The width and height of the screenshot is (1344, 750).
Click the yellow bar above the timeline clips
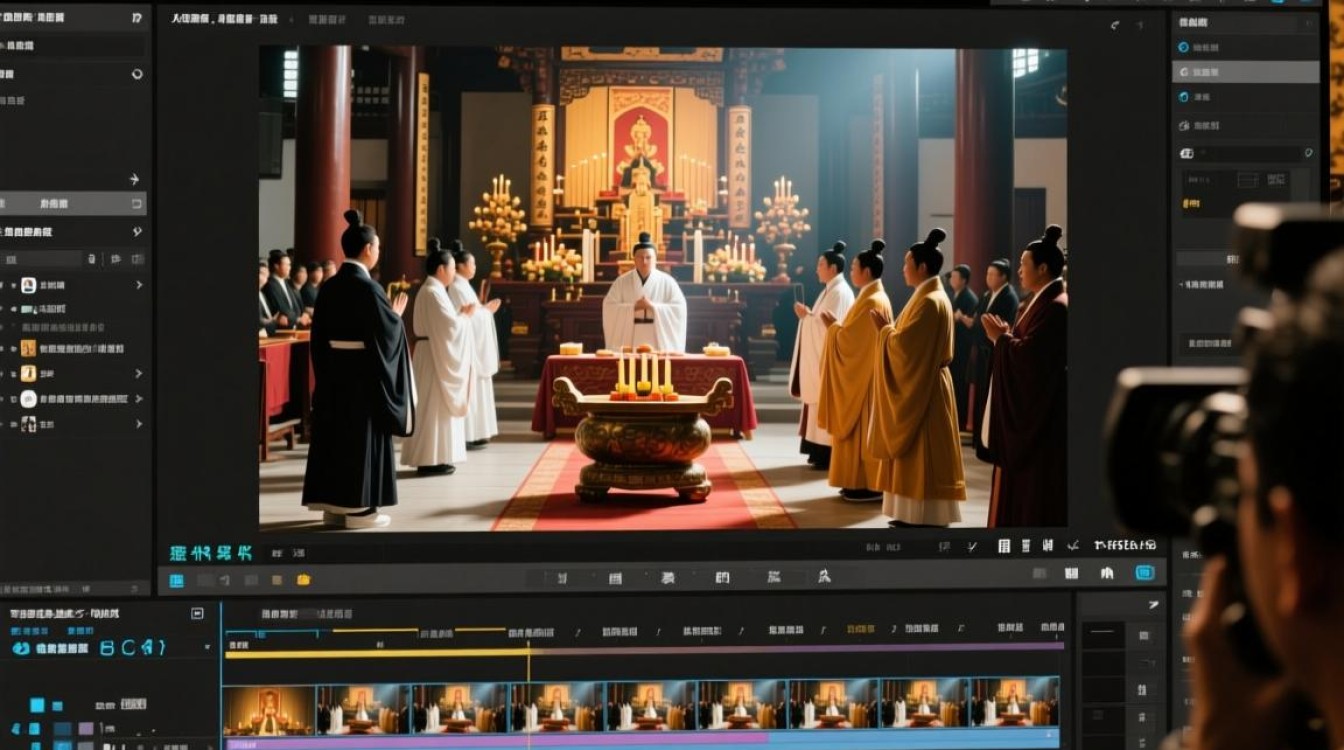[377, 653]
